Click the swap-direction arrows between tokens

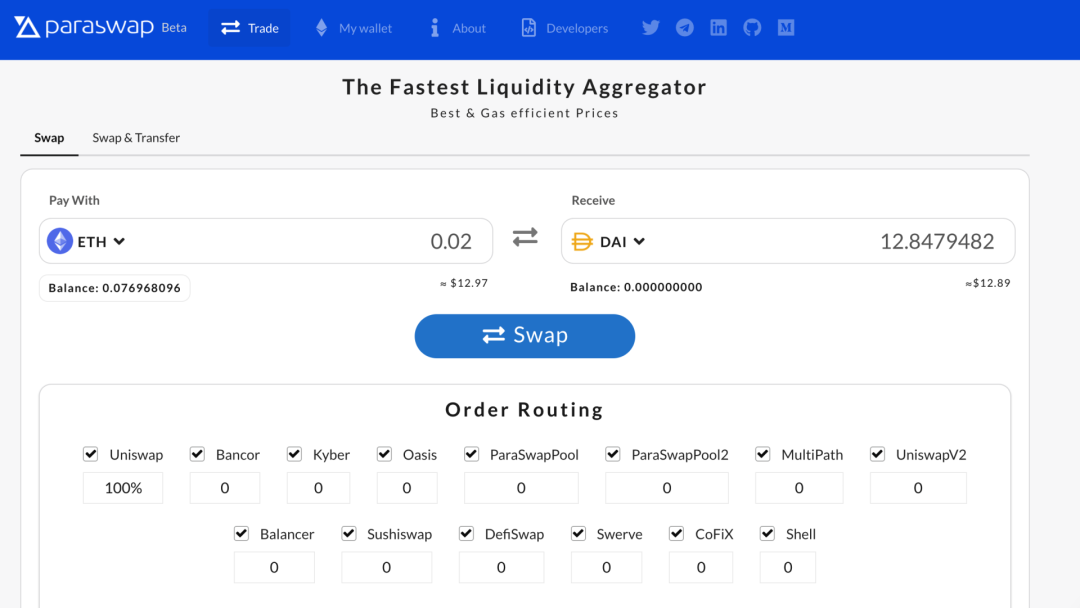tap(525, 237)
